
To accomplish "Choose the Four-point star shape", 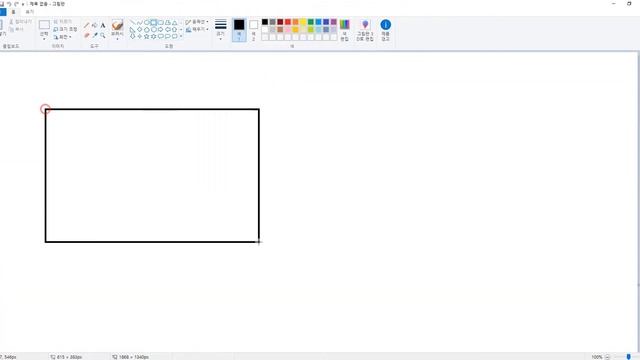I will pyautogui.click(x=140, y=36).
